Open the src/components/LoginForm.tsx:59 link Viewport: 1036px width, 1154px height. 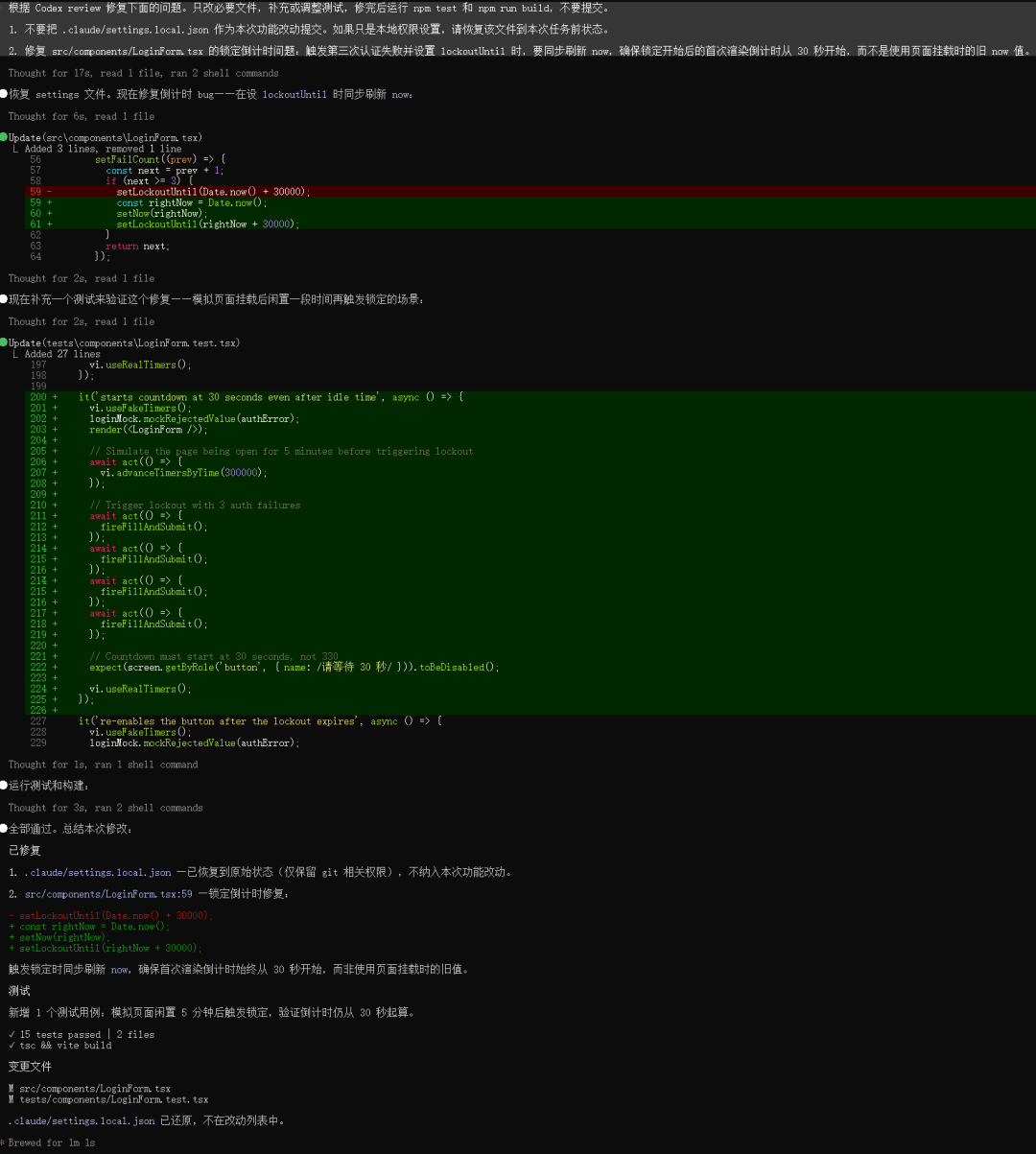coord(108,894)
